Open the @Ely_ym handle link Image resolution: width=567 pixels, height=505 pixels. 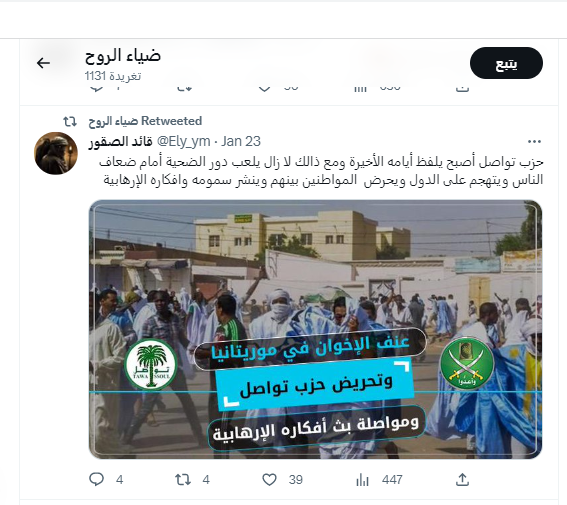pyautogui.click(x=183, y=141)
